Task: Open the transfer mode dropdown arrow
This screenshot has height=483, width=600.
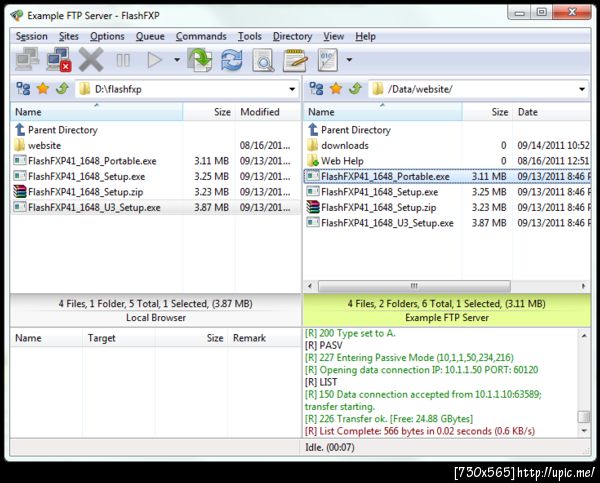Action: [349, 60]
